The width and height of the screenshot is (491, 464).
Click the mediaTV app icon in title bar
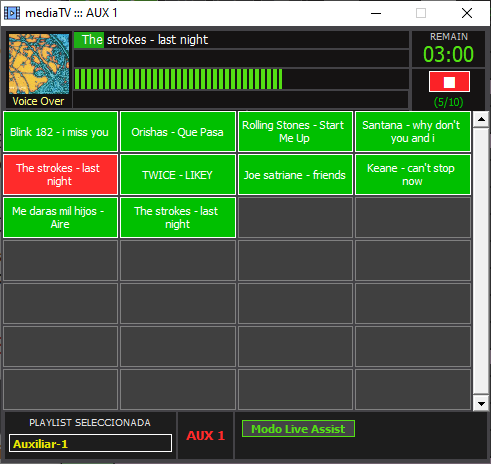(12, 13)
